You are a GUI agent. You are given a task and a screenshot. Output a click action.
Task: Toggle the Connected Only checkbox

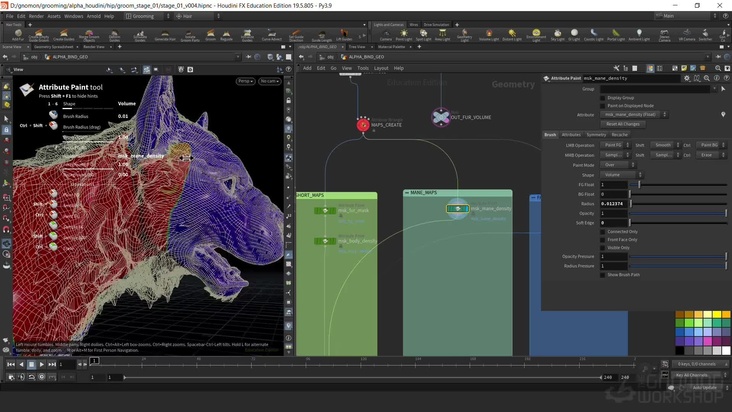point(603,231)
